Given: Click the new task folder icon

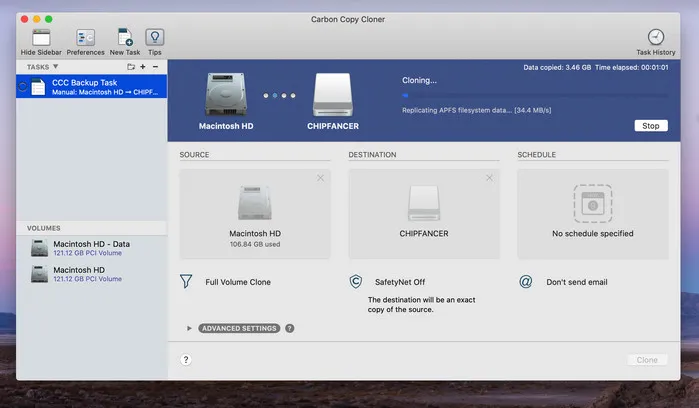Looking at the screenshot, I should pos(131,67).
